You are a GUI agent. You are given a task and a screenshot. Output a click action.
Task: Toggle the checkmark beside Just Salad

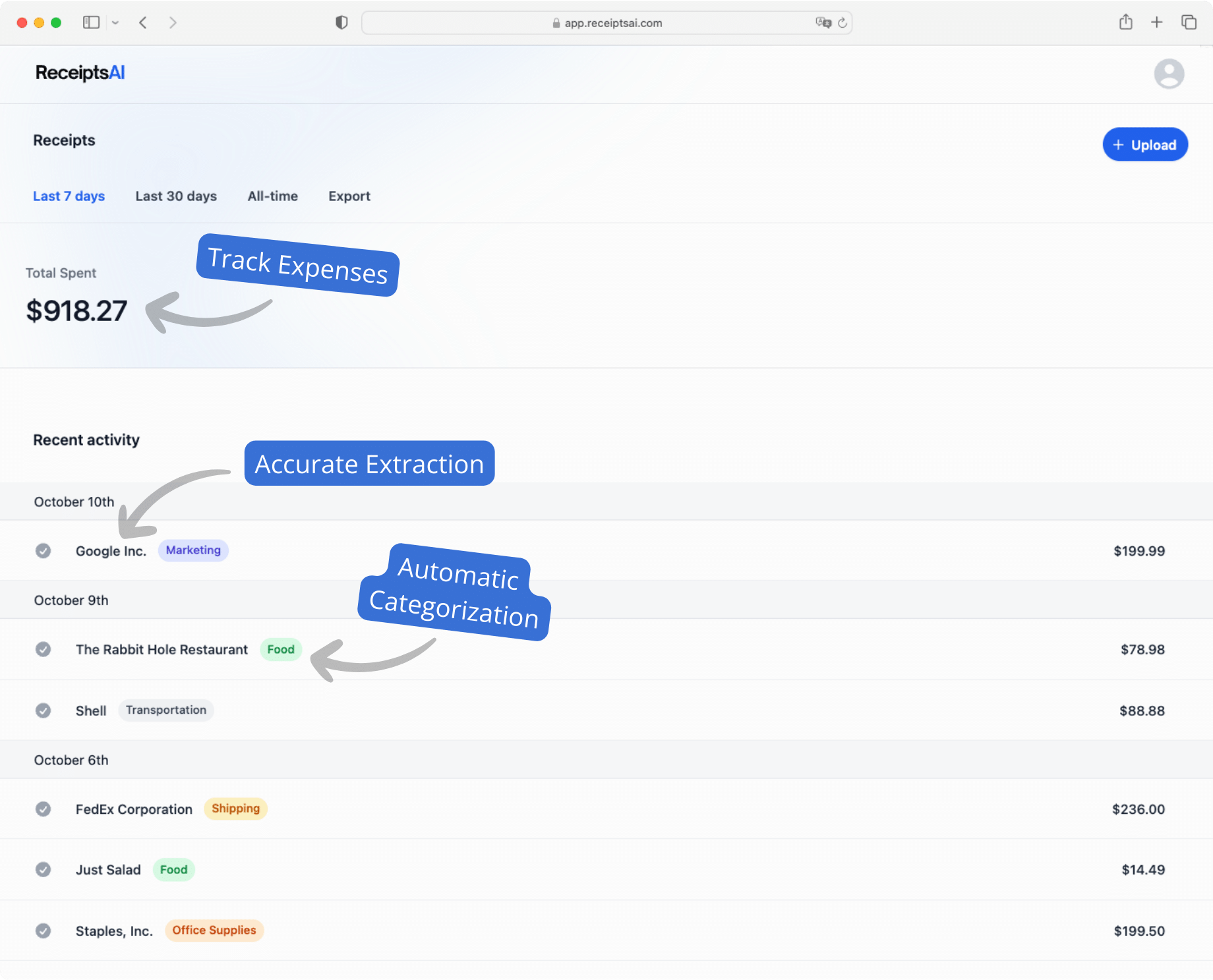point(44,870)
